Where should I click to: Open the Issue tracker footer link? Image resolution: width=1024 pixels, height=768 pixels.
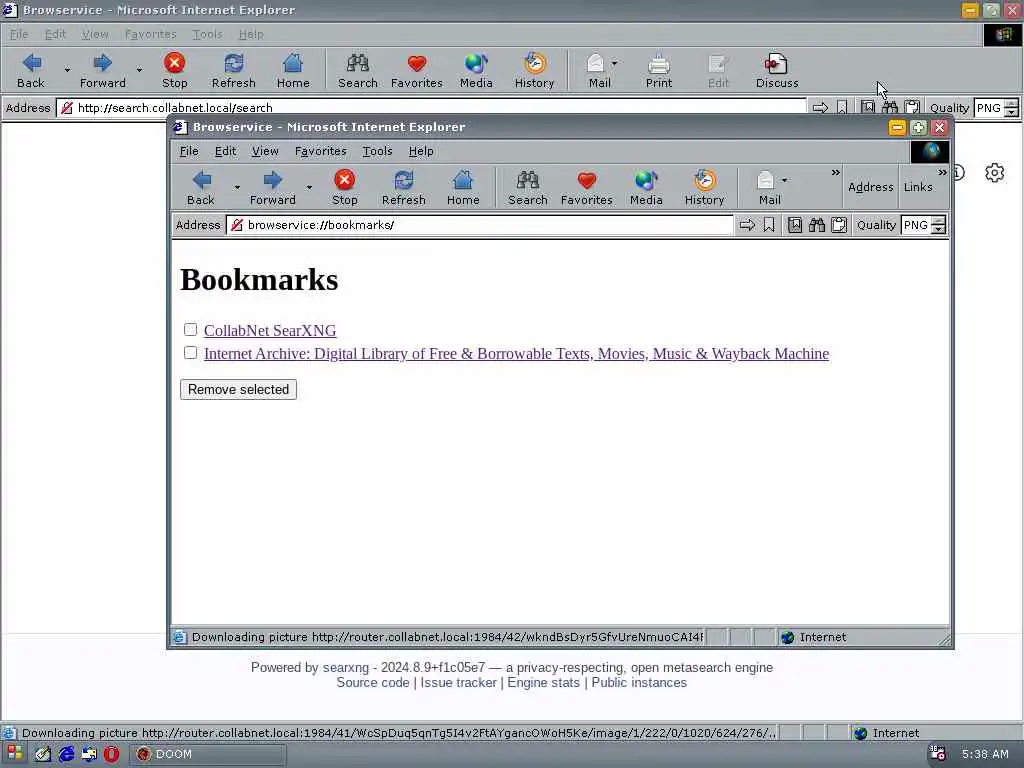pos(458,682)
